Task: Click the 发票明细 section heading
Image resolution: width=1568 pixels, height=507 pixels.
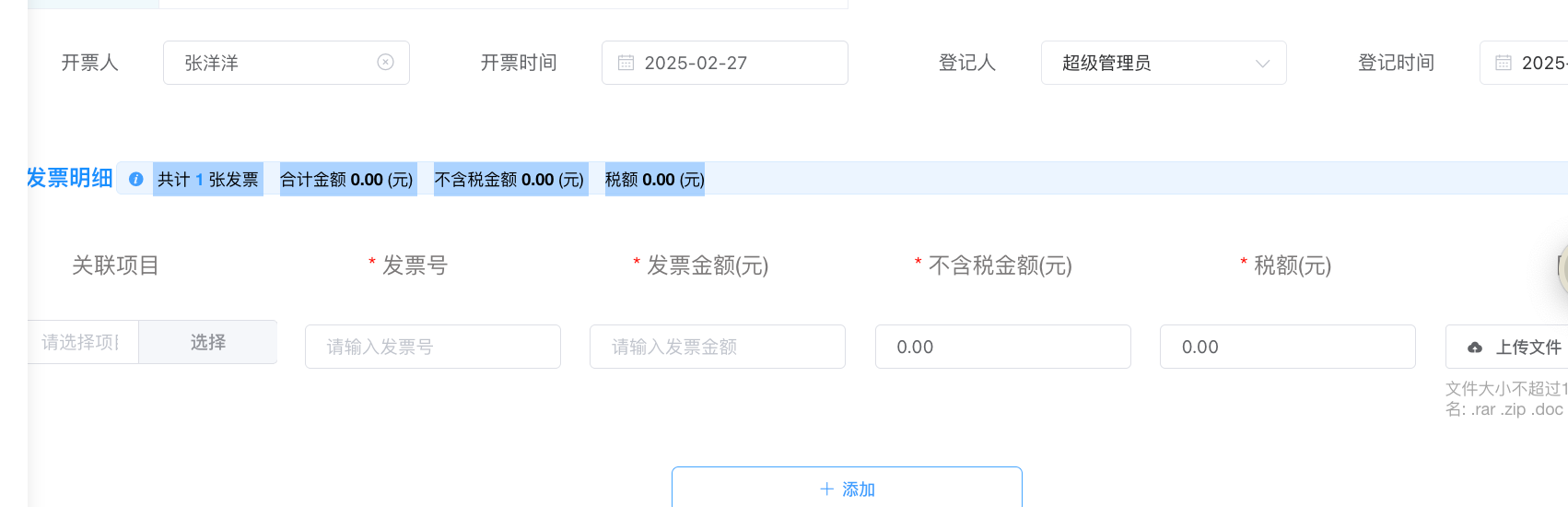Action: tap(70, 178)
